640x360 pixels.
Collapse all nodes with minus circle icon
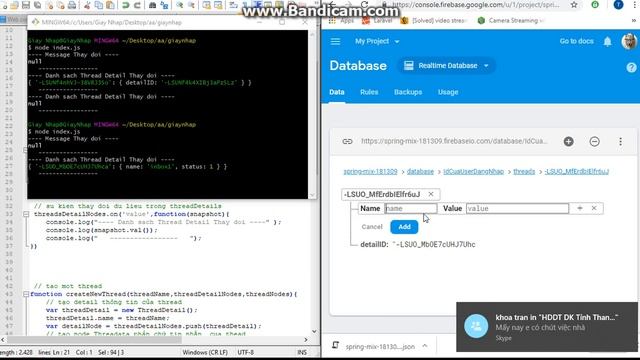click(x=594, y=141)
